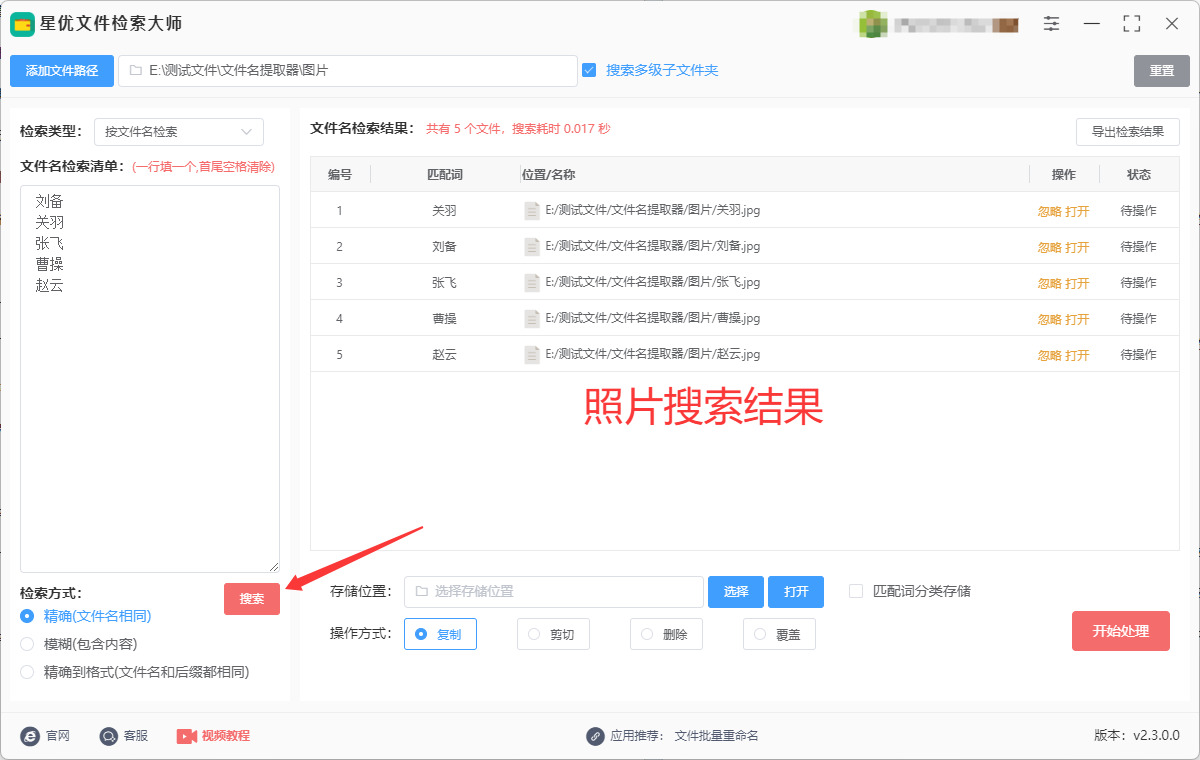Click the 匹配词 column header
Viewport: 1200px width, 760px height.
[x=445, y=175]
